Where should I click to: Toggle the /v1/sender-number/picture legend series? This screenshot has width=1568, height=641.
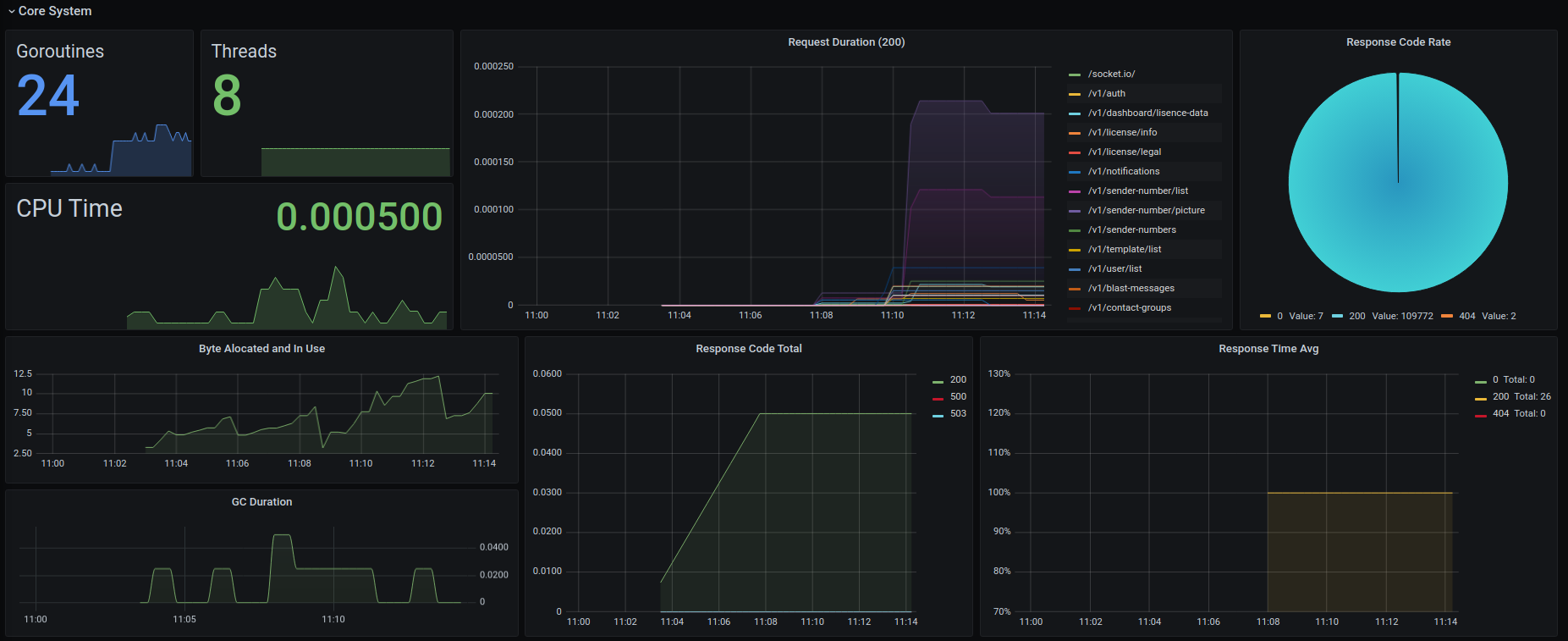point(1146,211)
